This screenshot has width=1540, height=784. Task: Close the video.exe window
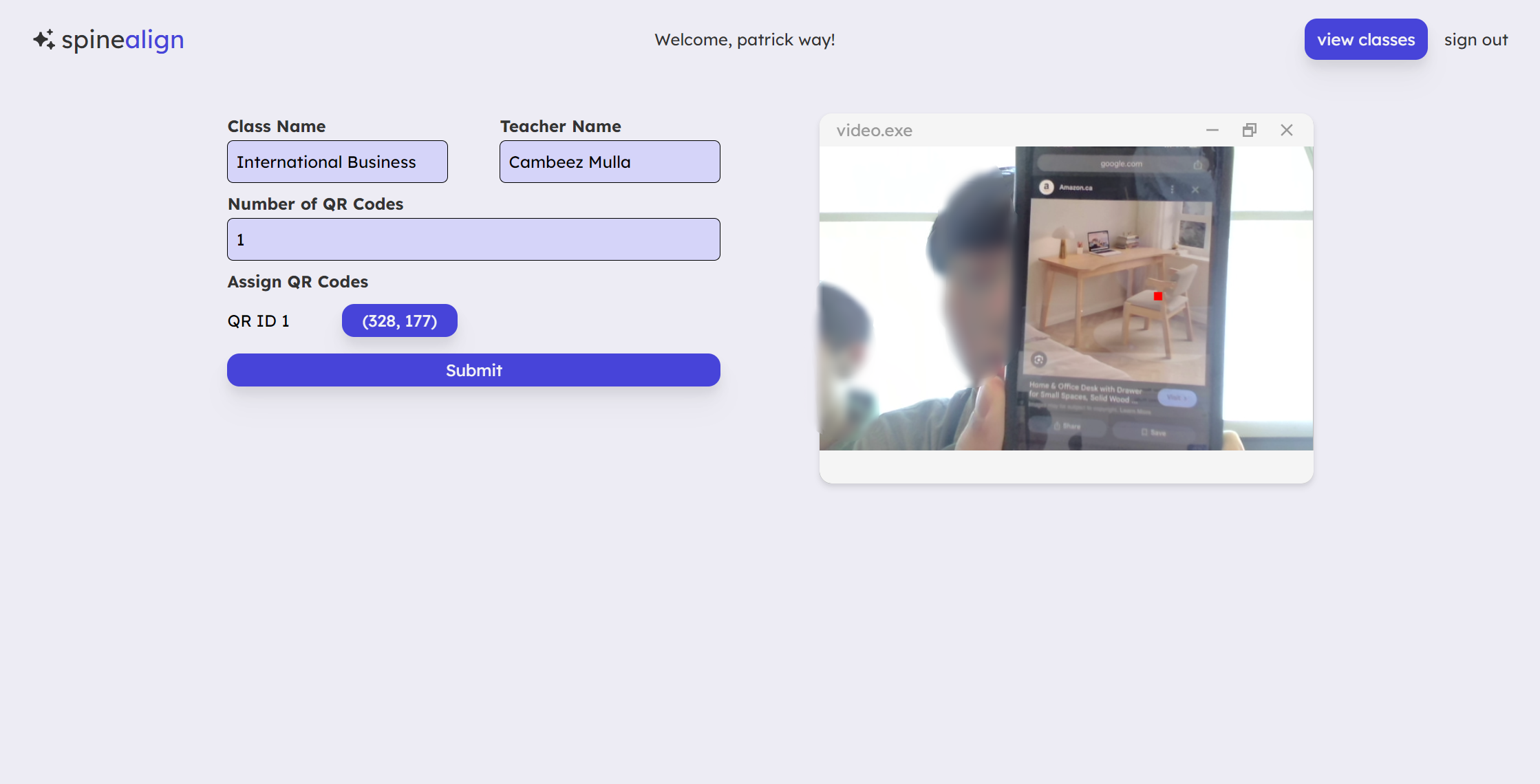[x=1286, y=130]
